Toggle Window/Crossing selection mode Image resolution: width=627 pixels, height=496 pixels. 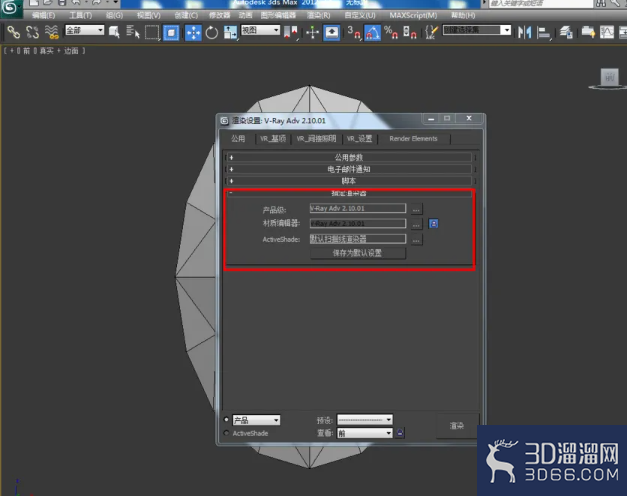pyautogui.click(x=171, y=32)
